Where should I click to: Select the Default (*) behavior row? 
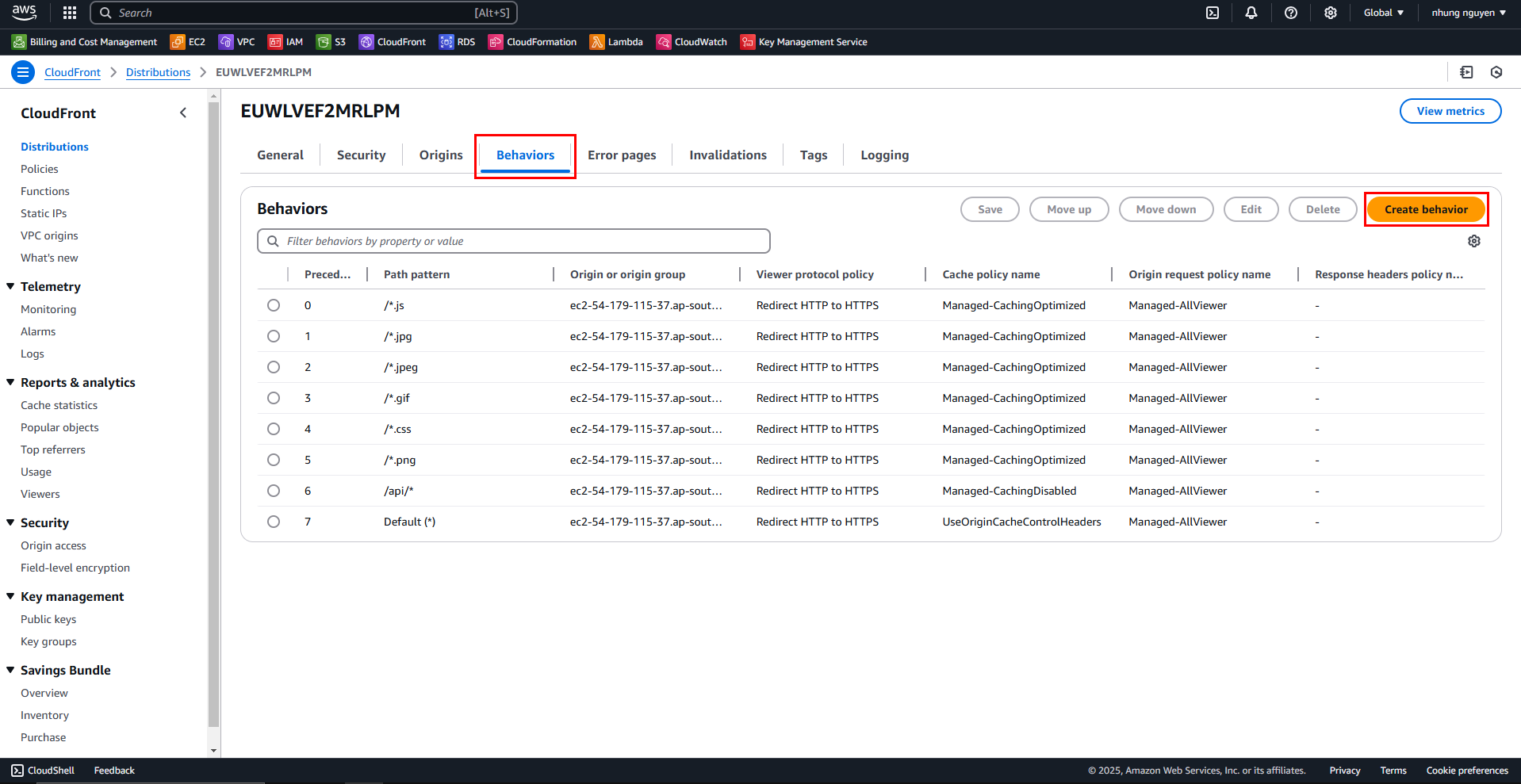pyautogui.click(x=274, y=522)
